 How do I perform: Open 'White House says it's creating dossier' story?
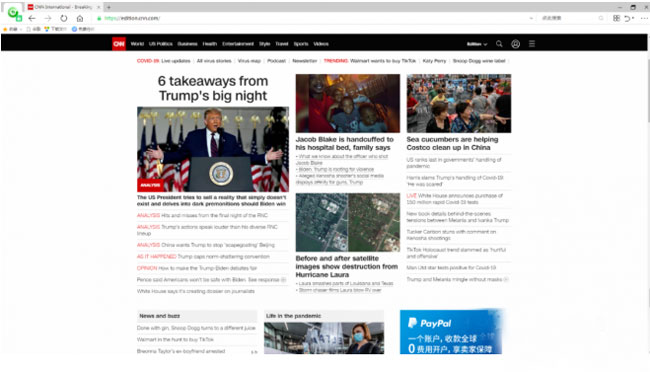(196, 292)
